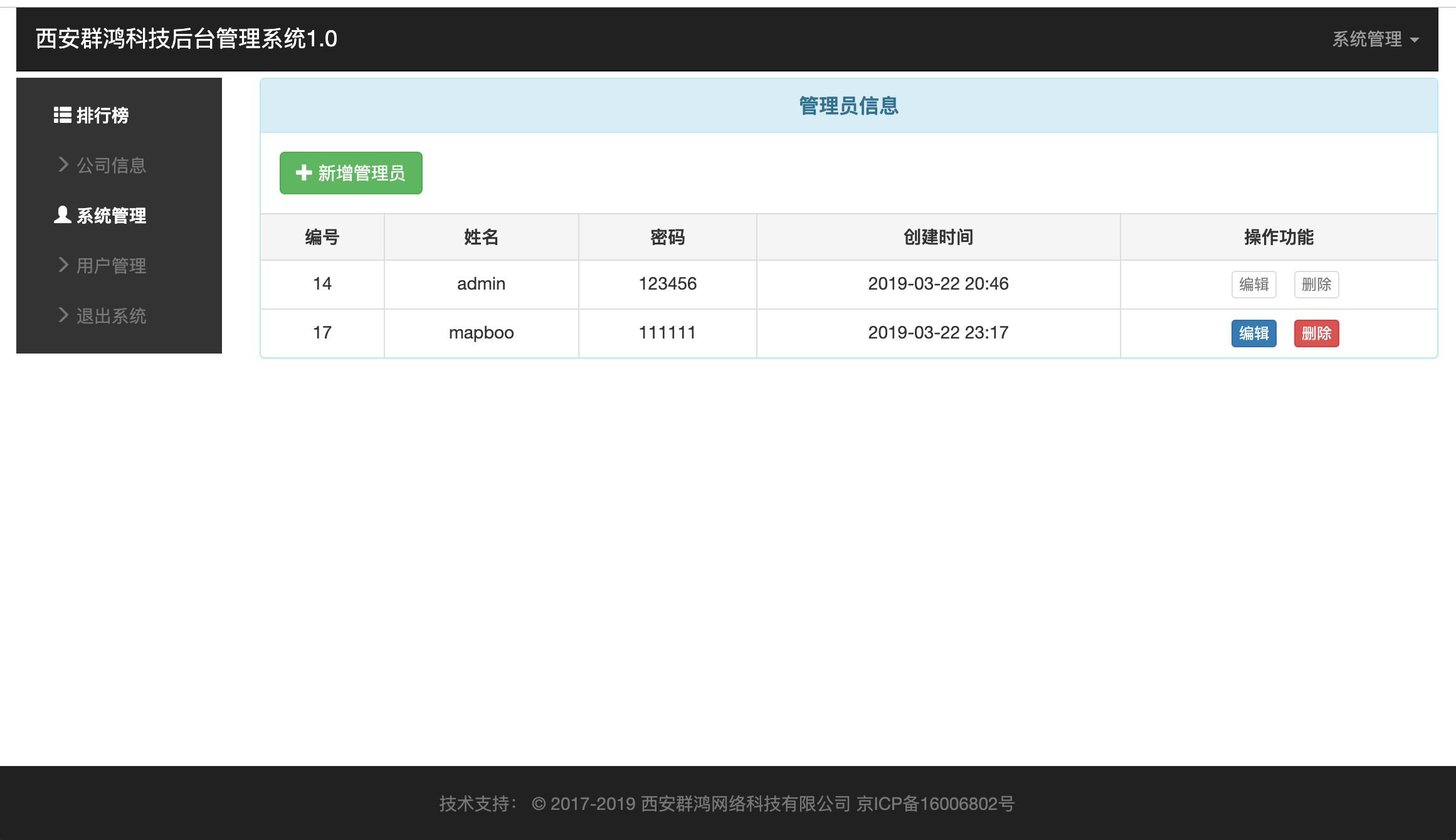Click the plus icon on 新增管理员 button
The image size is (1456, 840).
[304, 172]
